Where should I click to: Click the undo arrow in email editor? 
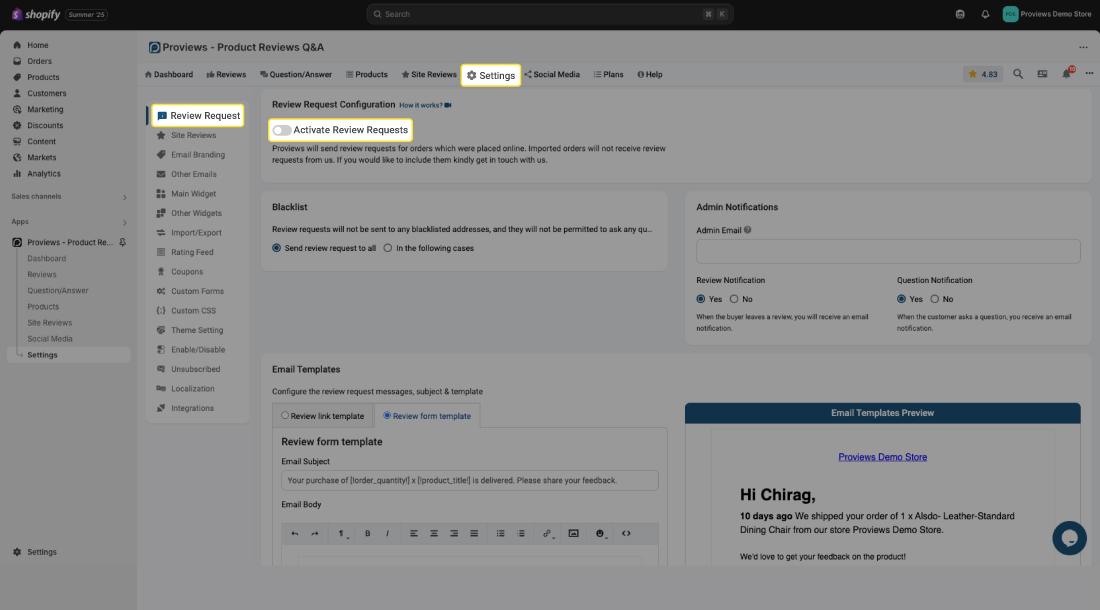tap(294, 534)
